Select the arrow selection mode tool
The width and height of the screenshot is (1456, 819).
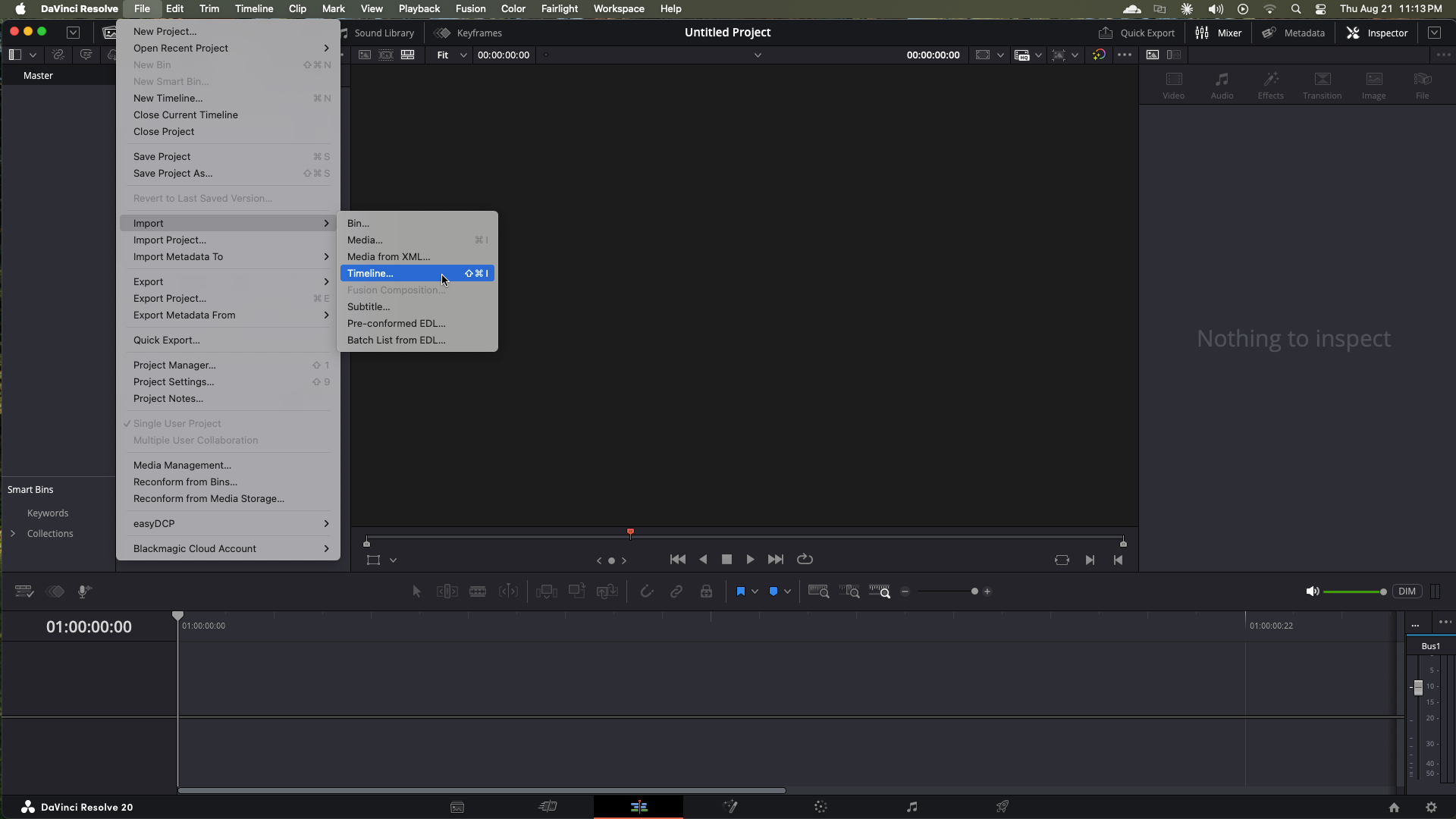416,591
